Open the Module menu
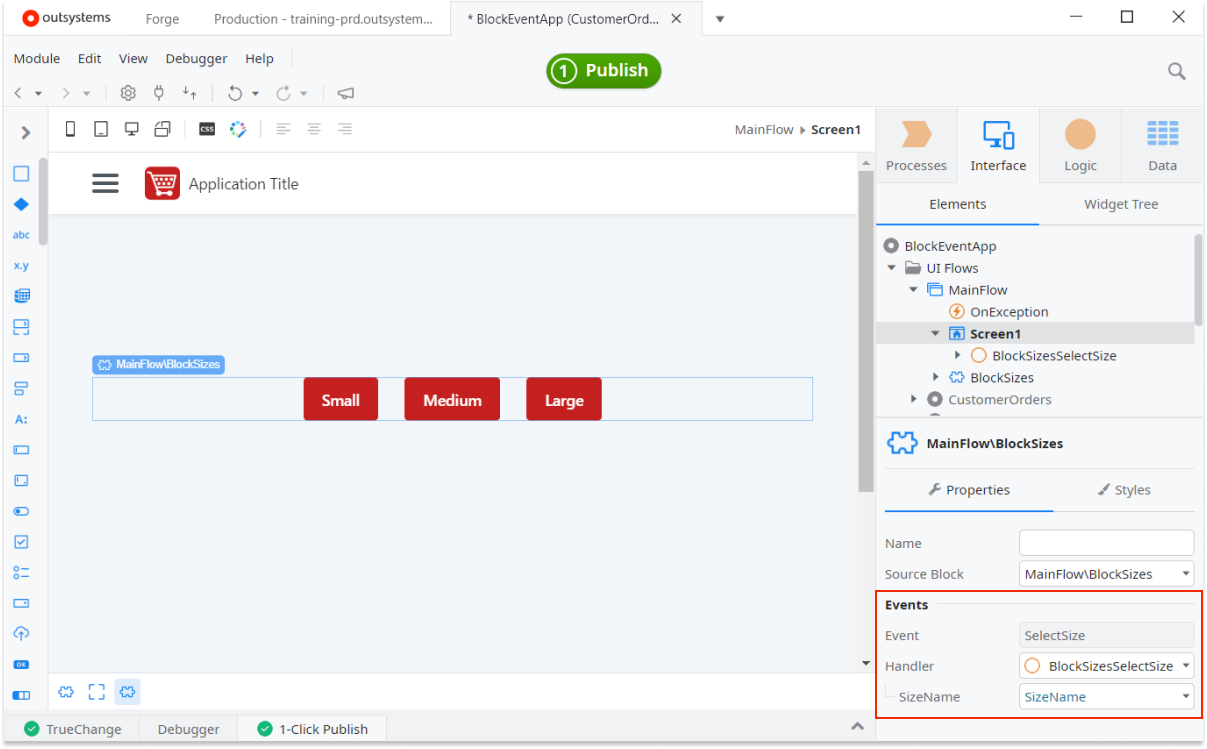Image resolution: width=1207 pixels, height=749 pixels. tap(37, 59)
